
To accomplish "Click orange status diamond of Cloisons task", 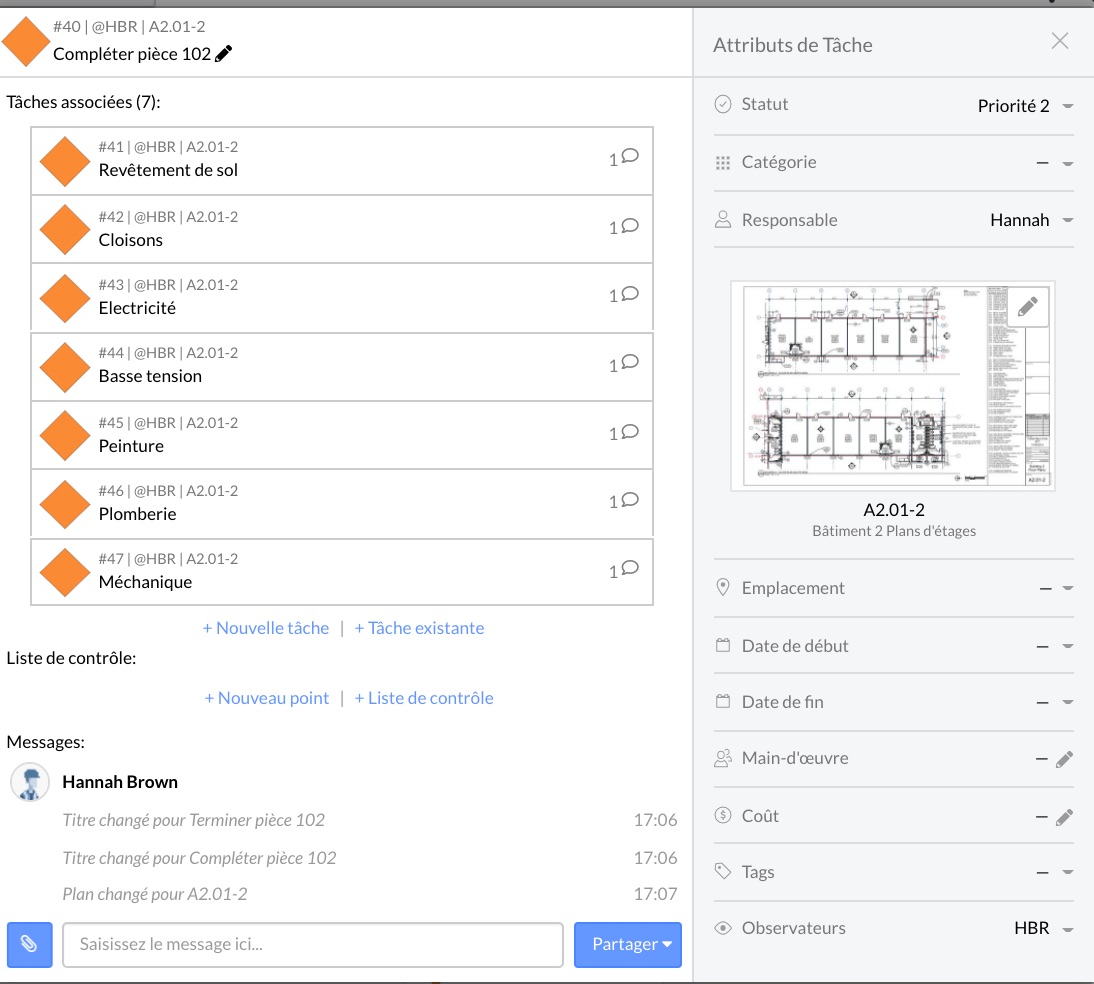I will click(x=65, y=229).
